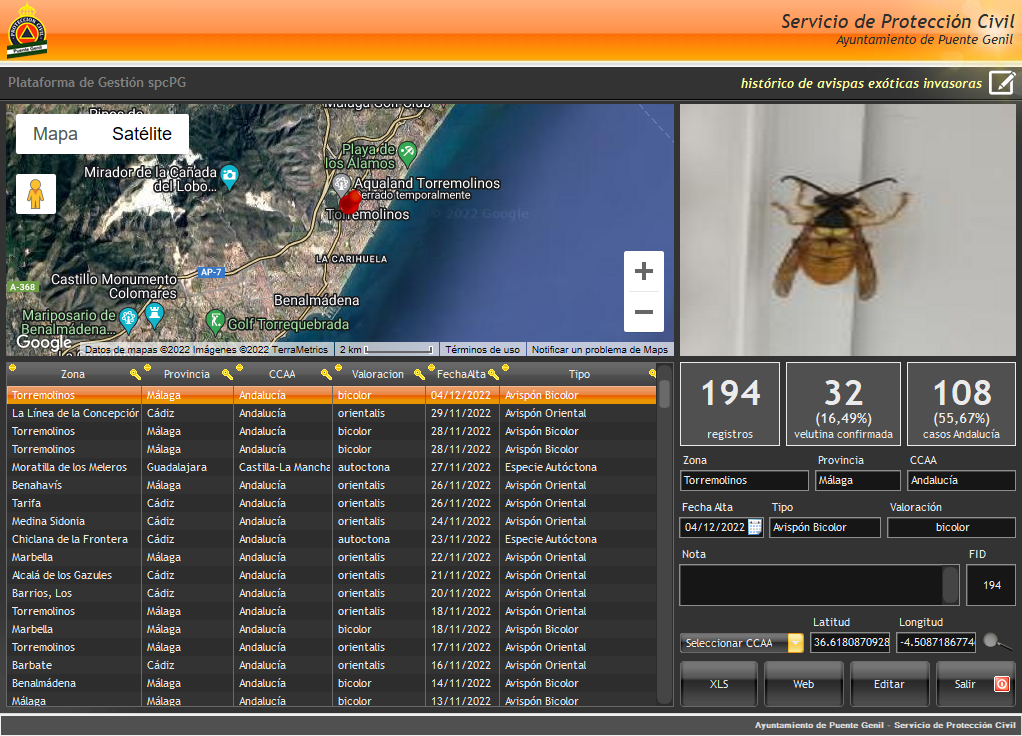Sort table by Tipo column header

pos(579,374)
